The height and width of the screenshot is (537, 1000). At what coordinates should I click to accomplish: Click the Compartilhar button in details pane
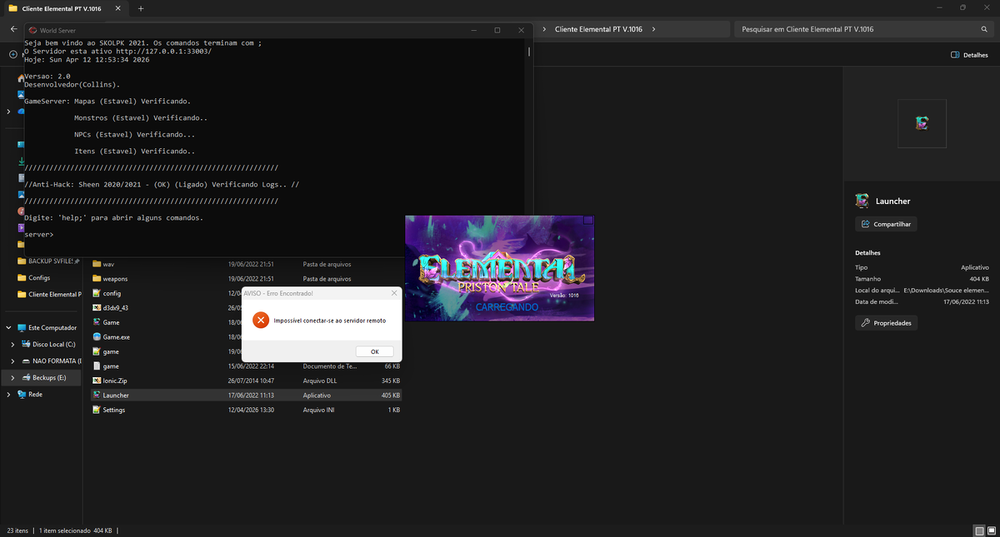click(886, 224)
